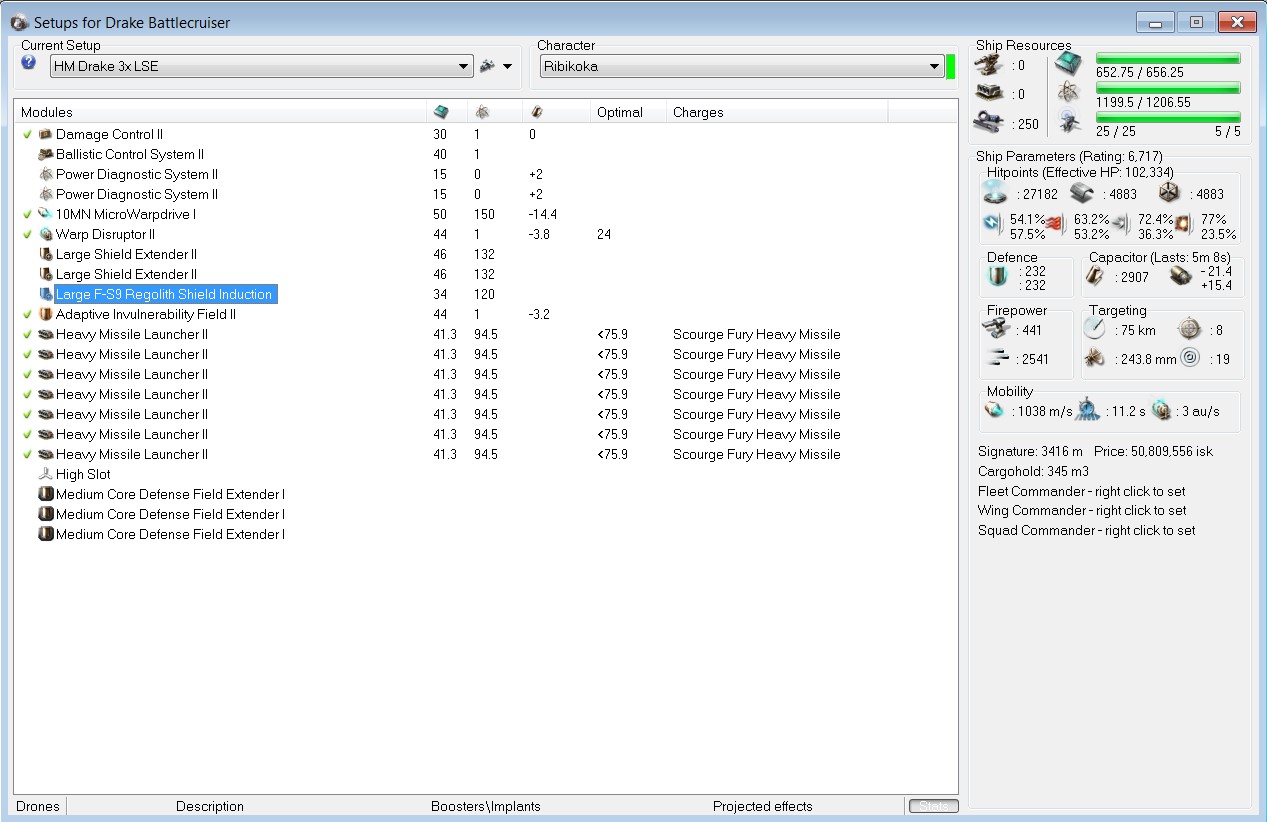
Task: Click the shield hitpoints icon showing 27182
Action: pos(996,193)
